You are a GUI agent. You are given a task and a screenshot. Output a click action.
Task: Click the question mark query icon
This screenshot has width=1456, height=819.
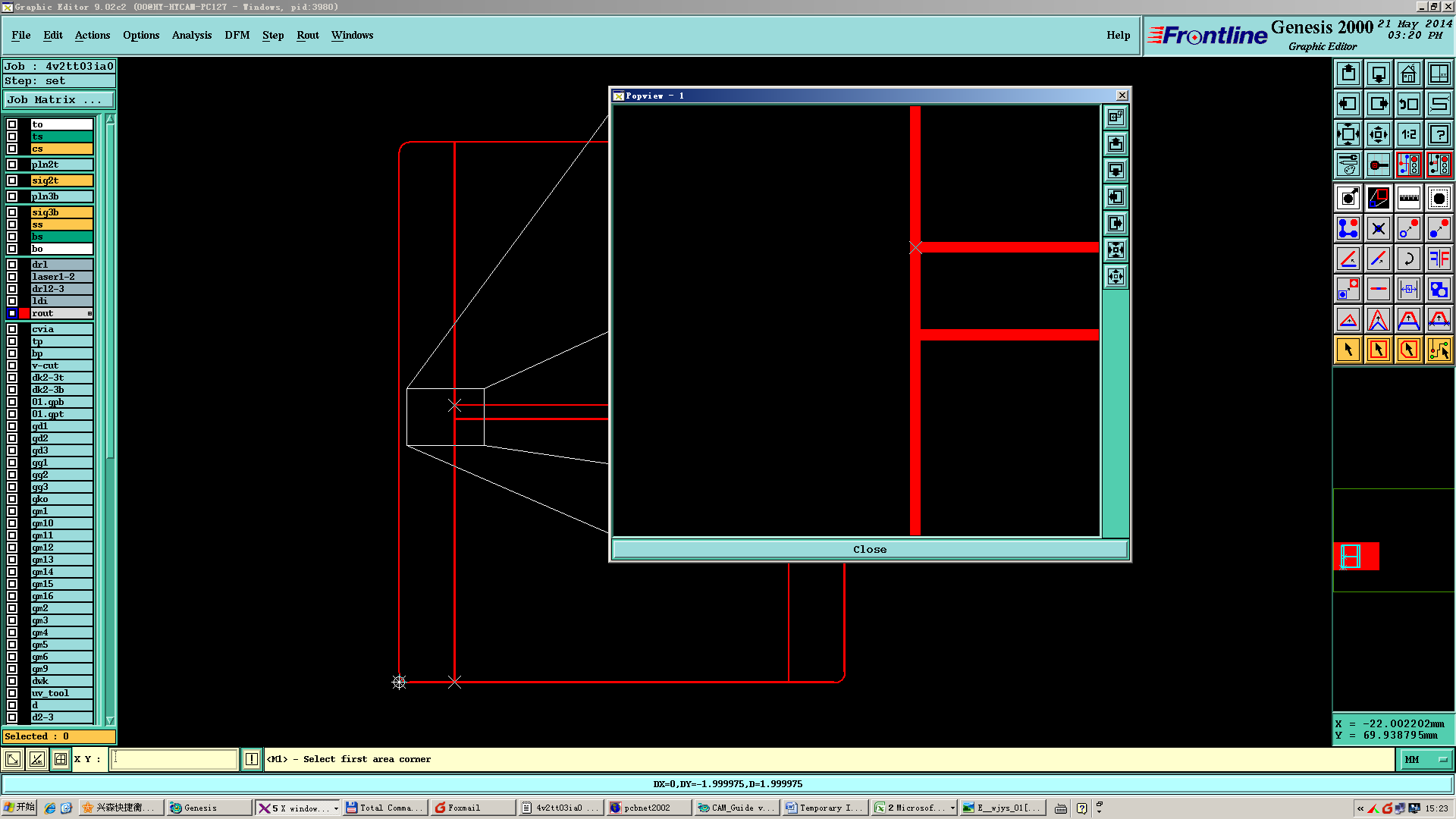click(x=1439, y=134)
